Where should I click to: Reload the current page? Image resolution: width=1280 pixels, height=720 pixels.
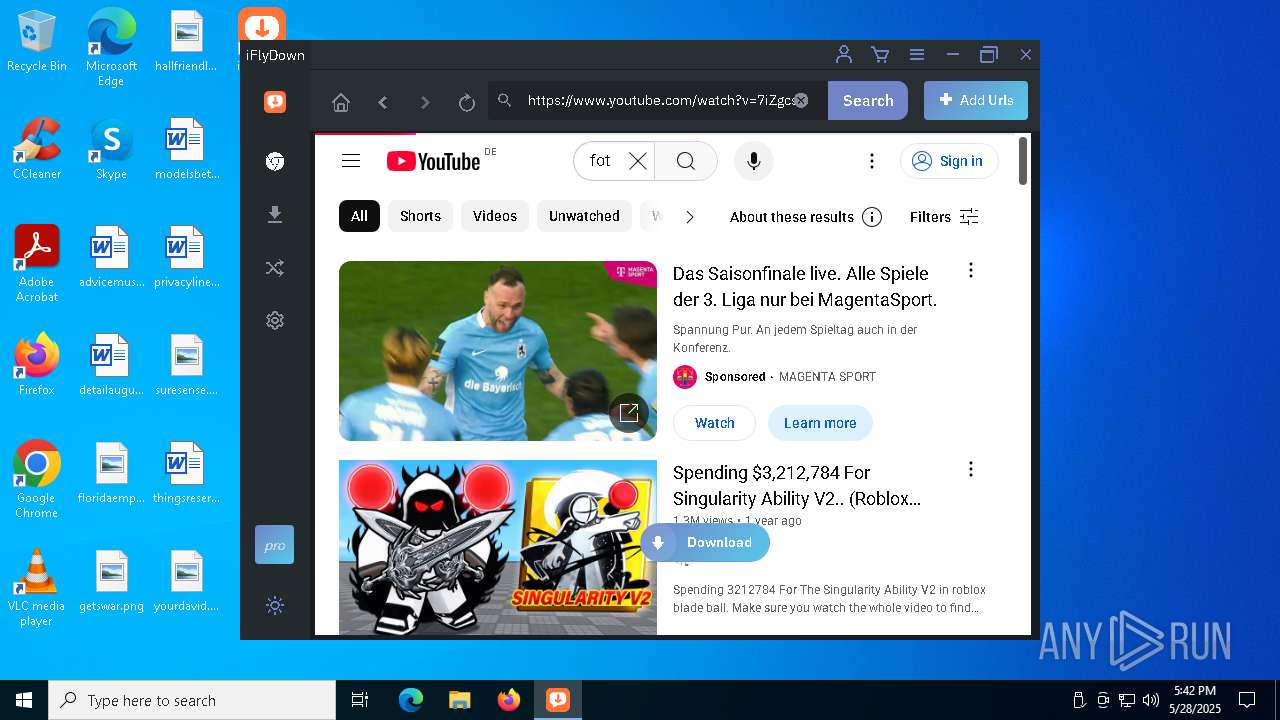tap(466, 102)
